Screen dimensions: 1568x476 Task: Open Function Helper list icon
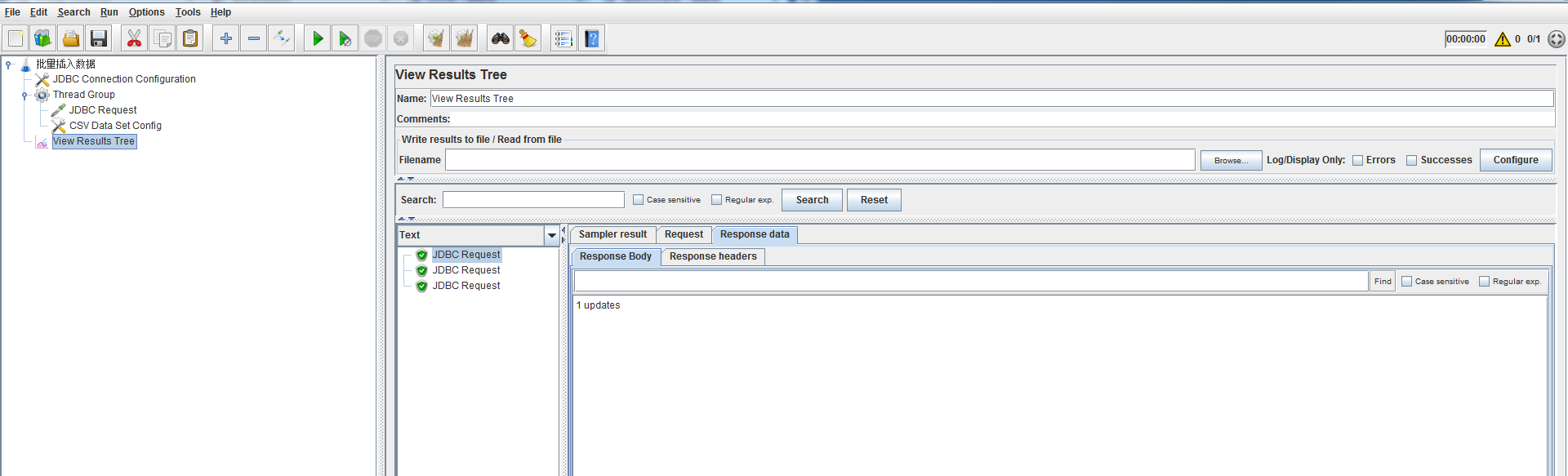[564, 38]
